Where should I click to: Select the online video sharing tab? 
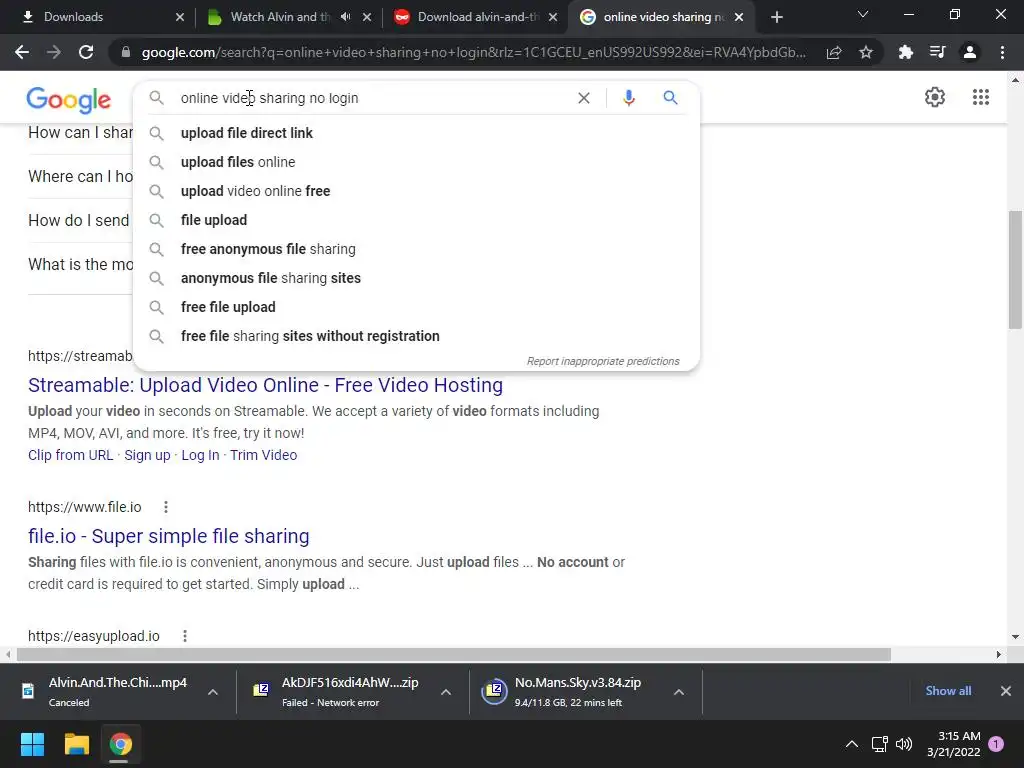(x=661, y=17)
